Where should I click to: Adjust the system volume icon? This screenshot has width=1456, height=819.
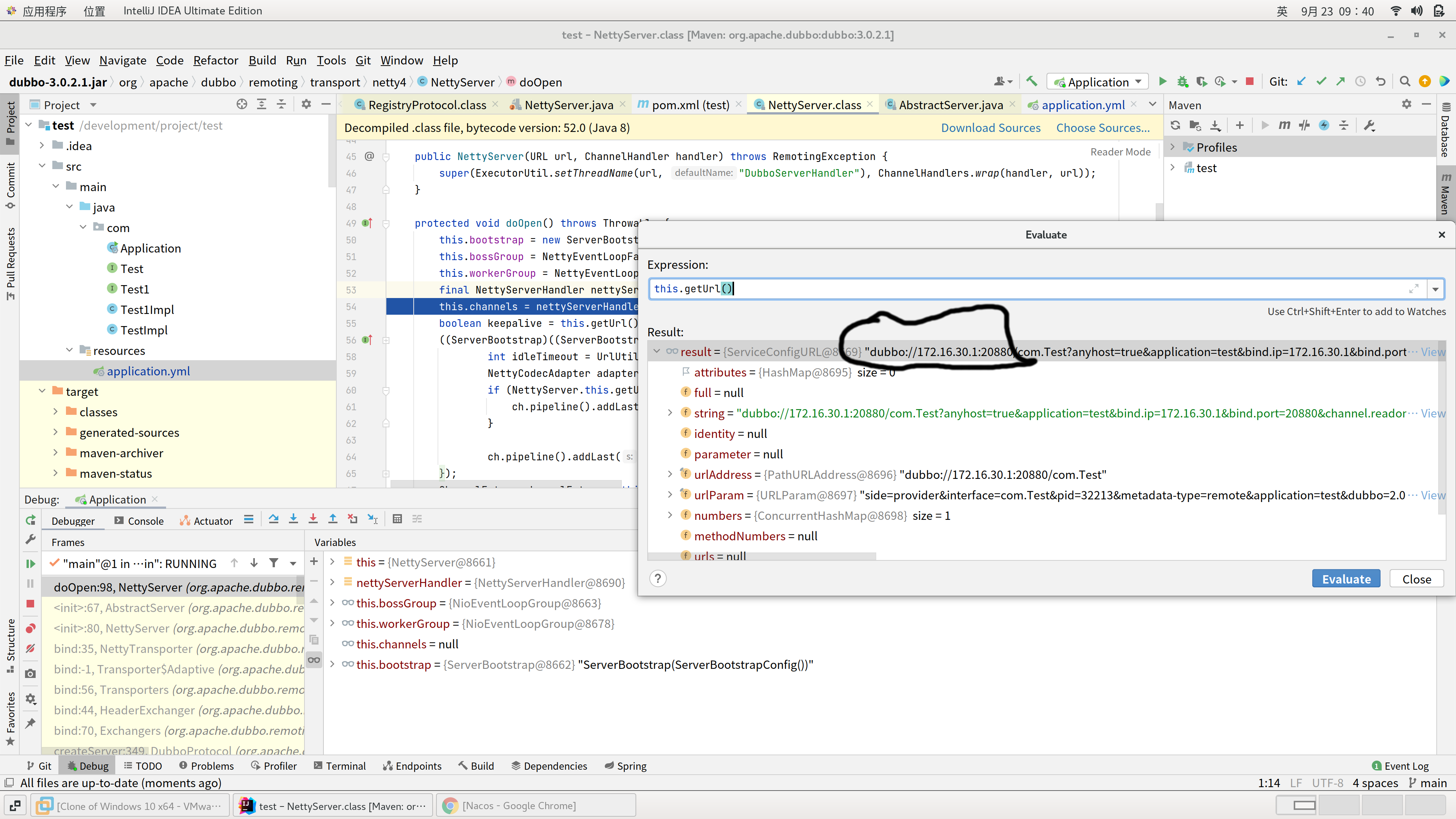click(x=1417, y=11)
